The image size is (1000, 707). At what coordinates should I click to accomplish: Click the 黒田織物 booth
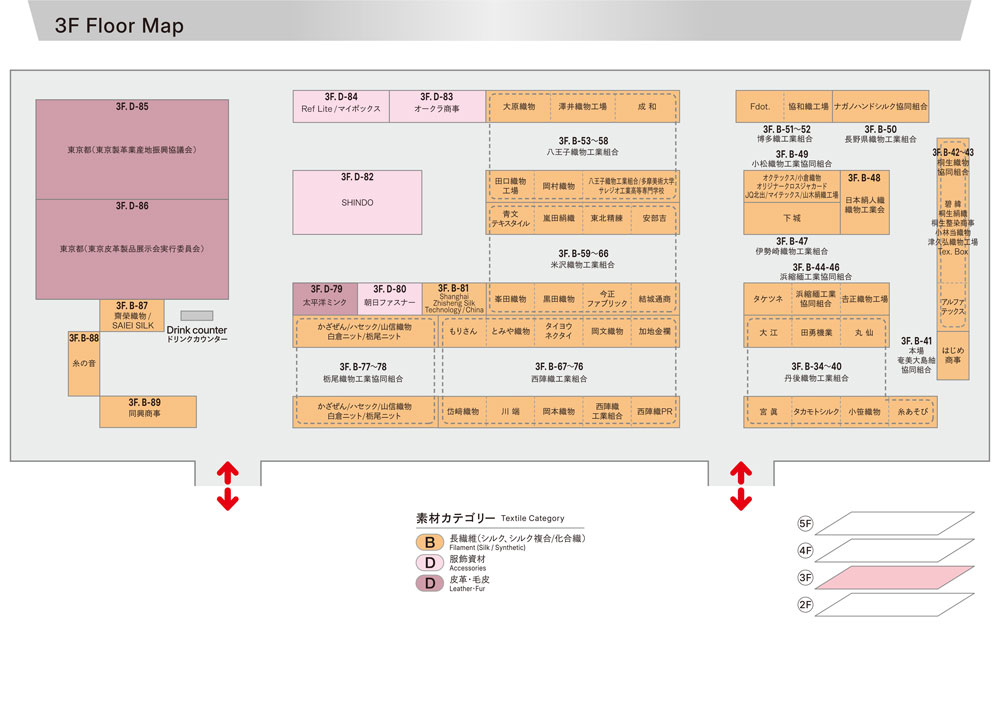point(559,299)
